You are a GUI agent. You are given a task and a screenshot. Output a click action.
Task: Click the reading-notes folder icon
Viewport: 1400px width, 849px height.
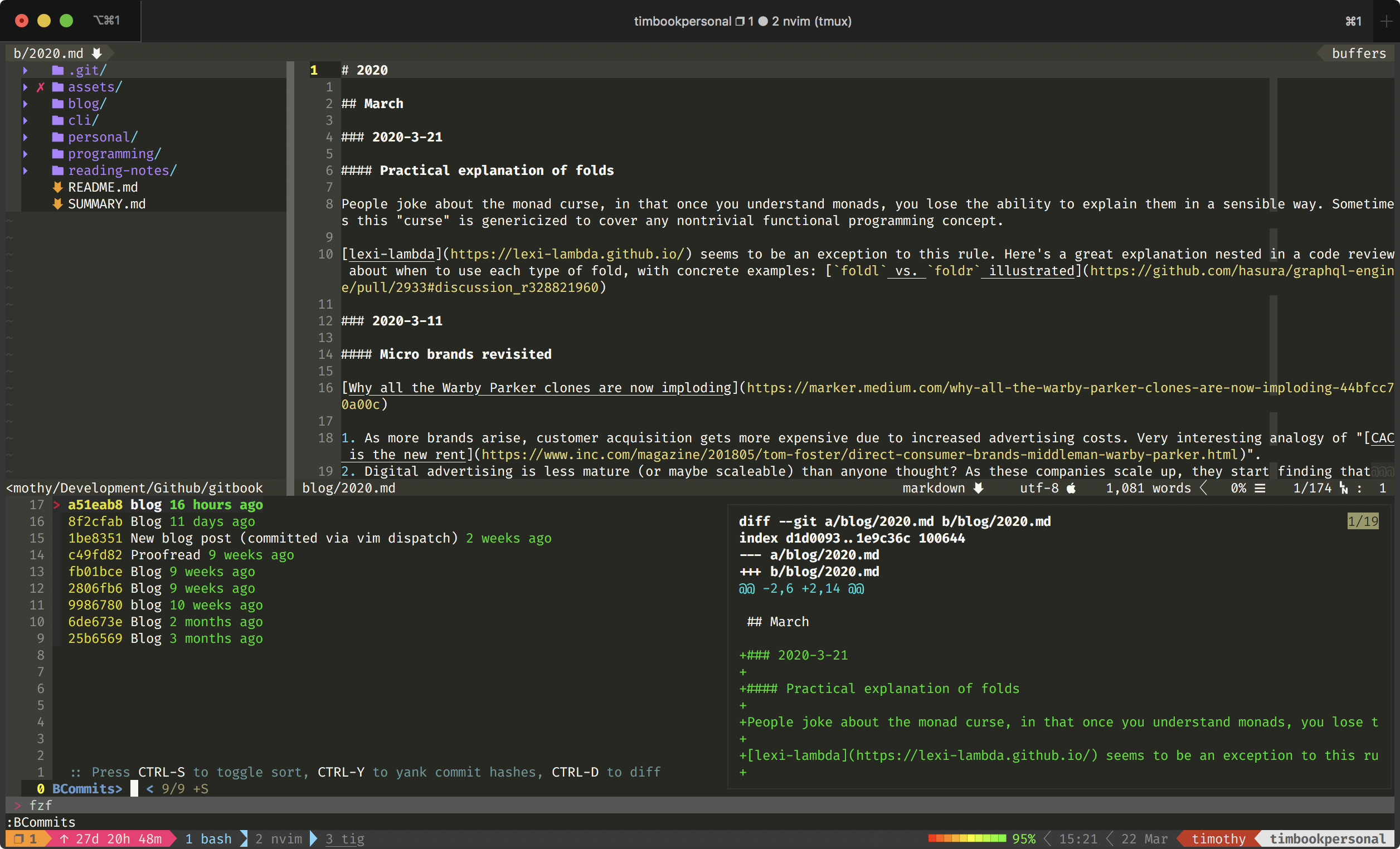[x=57, y=170]
